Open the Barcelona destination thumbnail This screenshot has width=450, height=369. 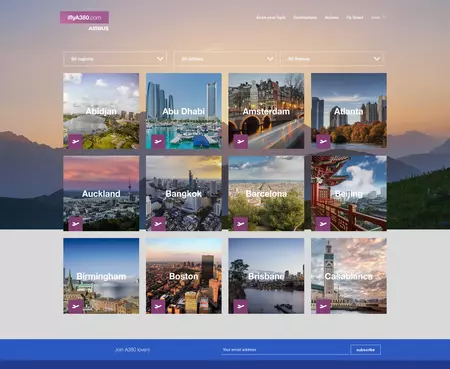pos(266,193)
